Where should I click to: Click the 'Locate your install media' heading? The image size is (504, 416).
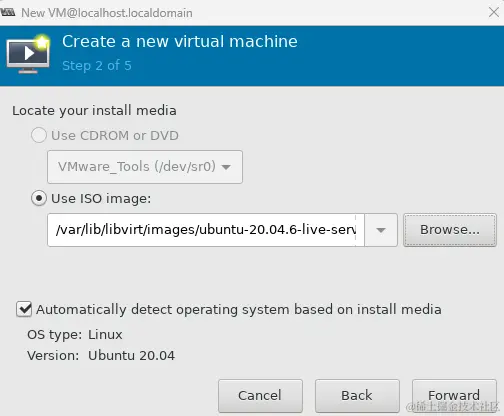pos(94,111)
